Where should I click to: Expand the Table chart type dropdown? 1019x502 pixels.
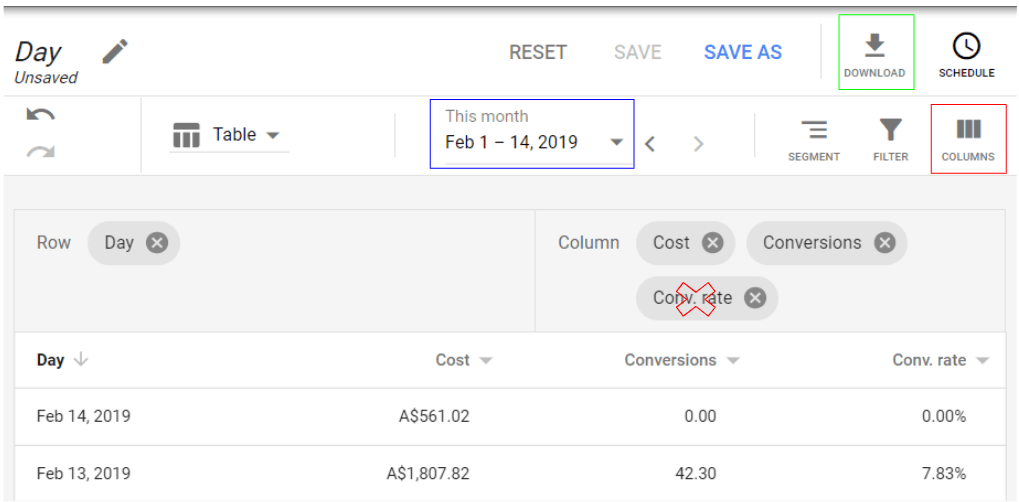(x=229, y=135)
